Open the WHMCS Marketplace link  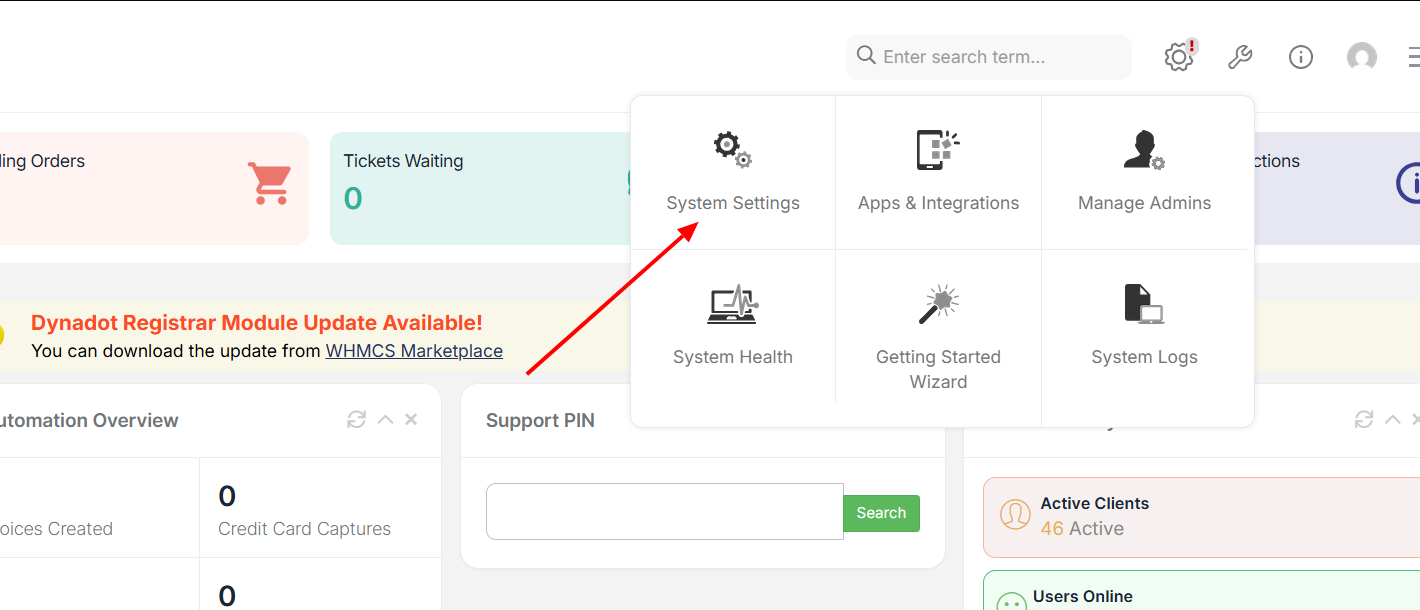414,351
